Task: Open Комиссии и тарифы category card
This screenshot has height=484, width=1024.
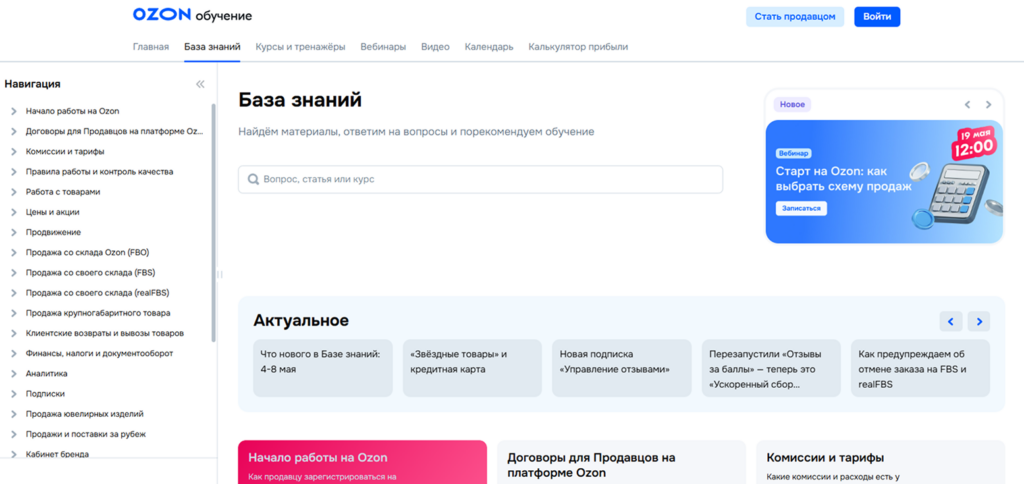Action: (880, 462)
